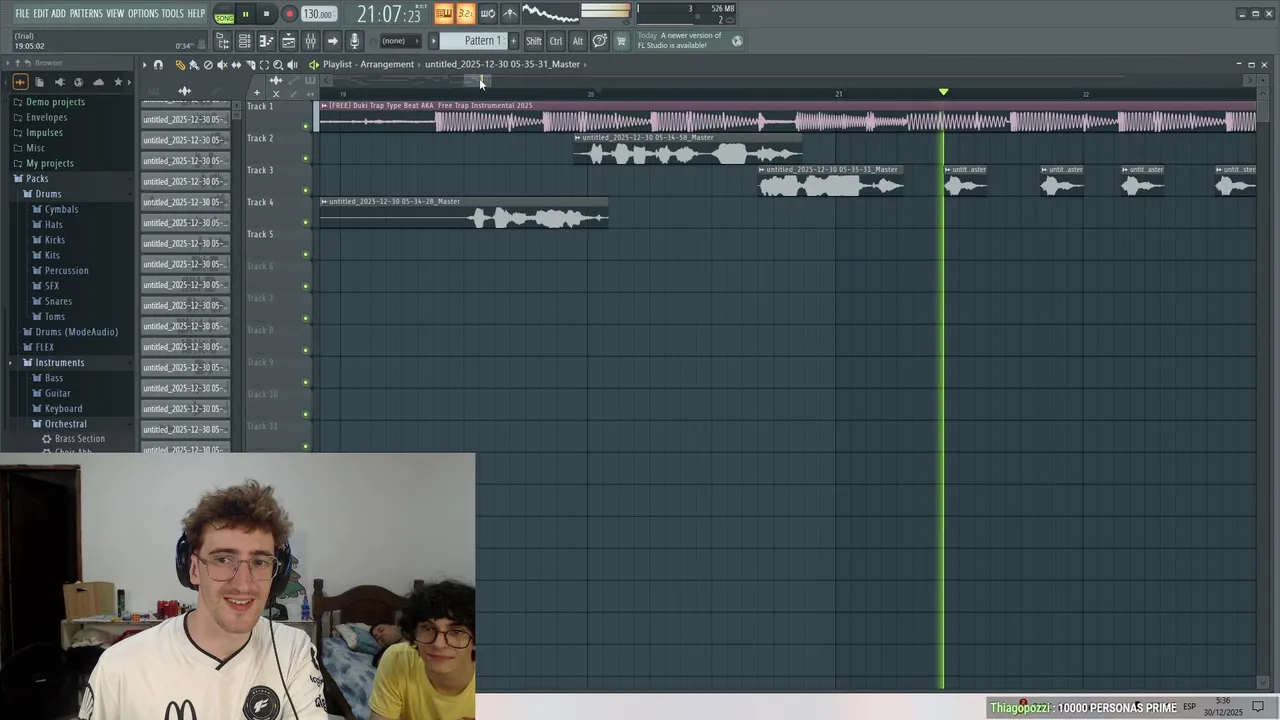Select the playback tool in playlist toolbar
Viewport: 1280px width, 720px height.
point(292,65)
